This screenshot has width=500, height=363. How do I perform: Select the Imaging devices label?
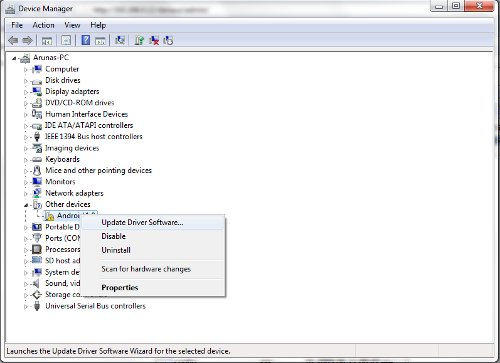(x=72, y=148)
